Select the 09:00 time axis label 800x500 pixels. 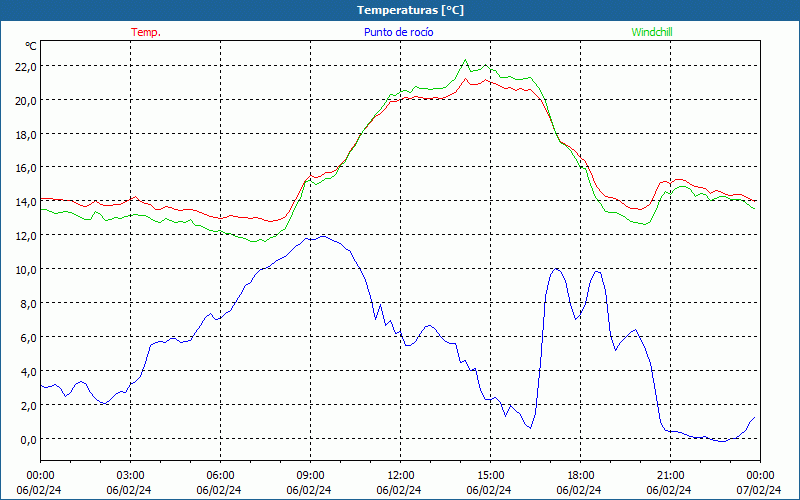pos(310,475)
